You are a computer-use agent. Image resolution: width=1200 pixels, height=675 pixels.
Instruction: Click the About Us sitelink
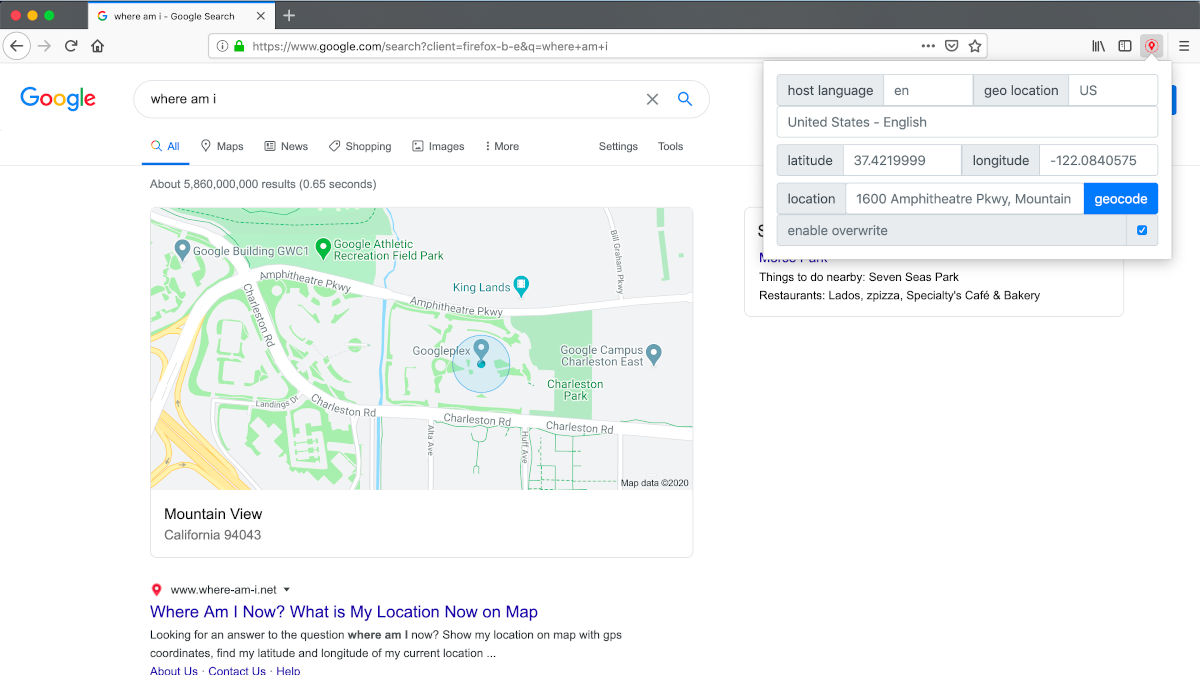click(174, 671)
